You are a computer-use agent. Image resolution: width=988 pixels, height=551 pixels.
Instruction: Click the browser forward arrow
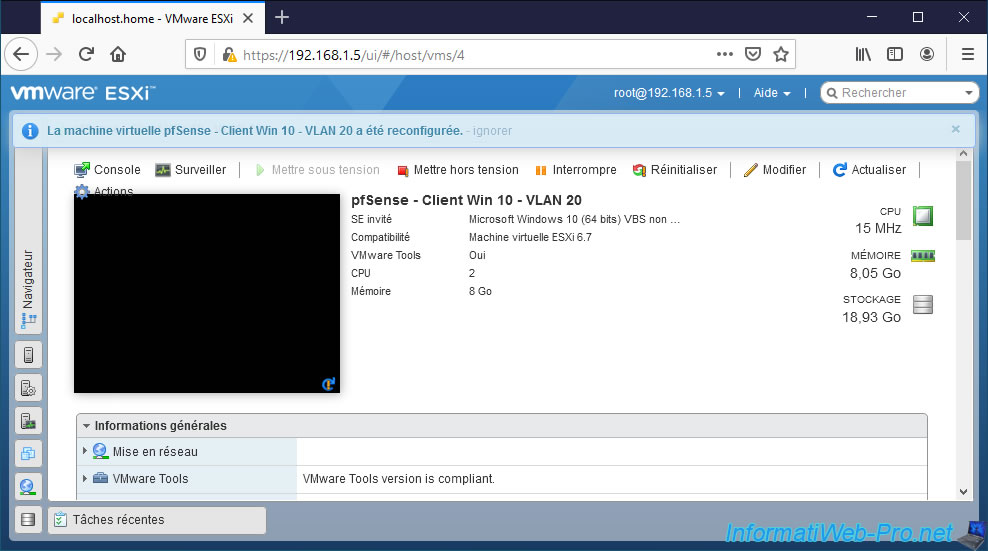(x=54, y=54)
